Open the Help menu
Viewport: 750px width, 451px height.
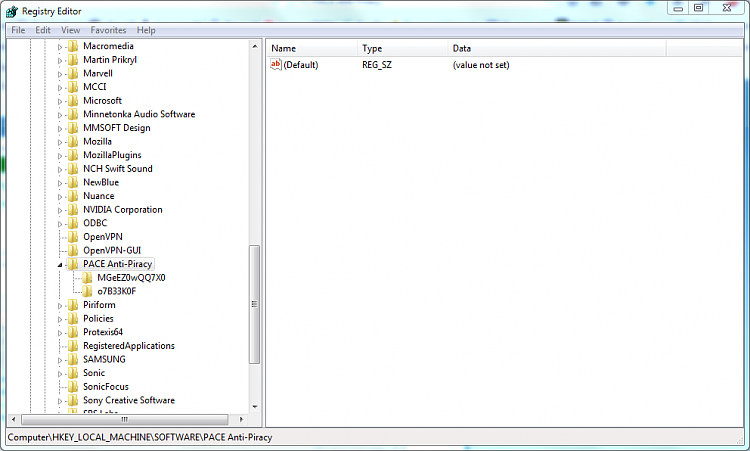(146, 30)
